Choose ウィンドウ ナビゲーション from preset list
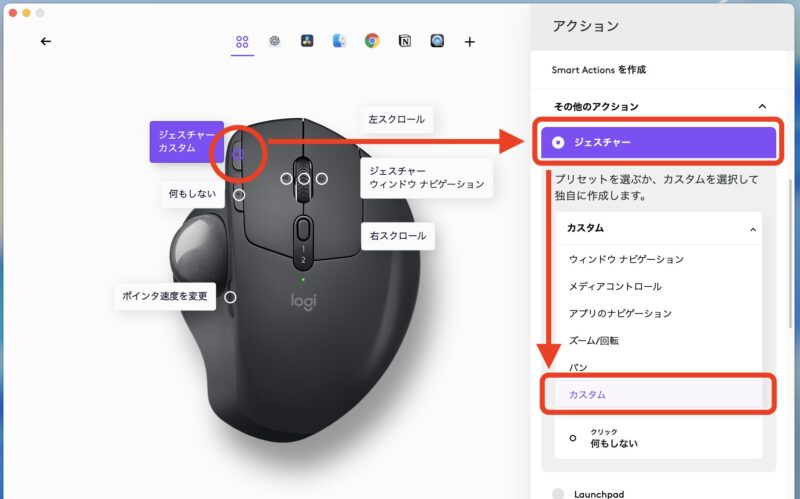The image size is (800, 499). tap(626, 259)
